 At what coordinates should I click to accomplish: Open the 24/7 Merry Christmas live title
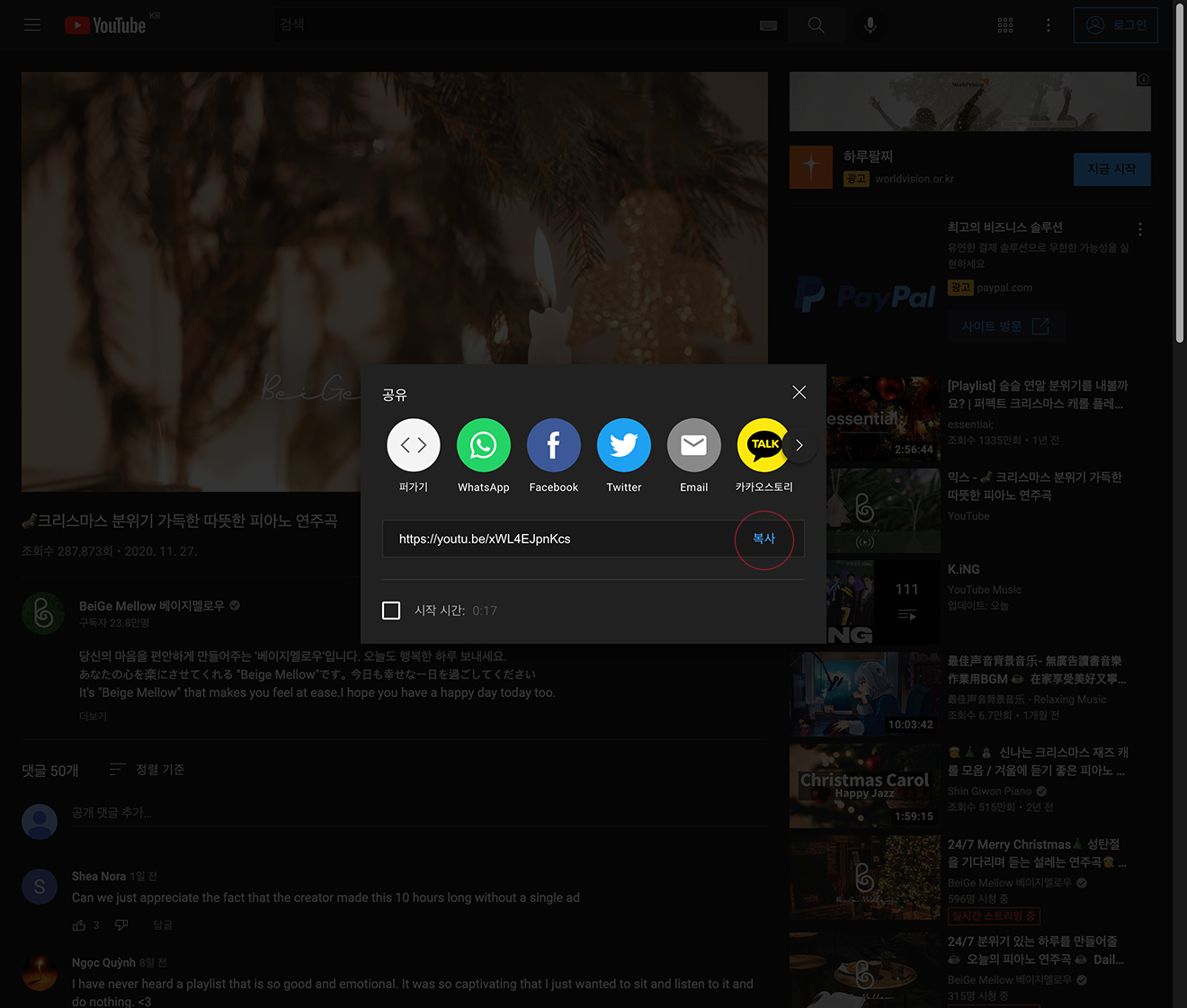coord(1037,853)
